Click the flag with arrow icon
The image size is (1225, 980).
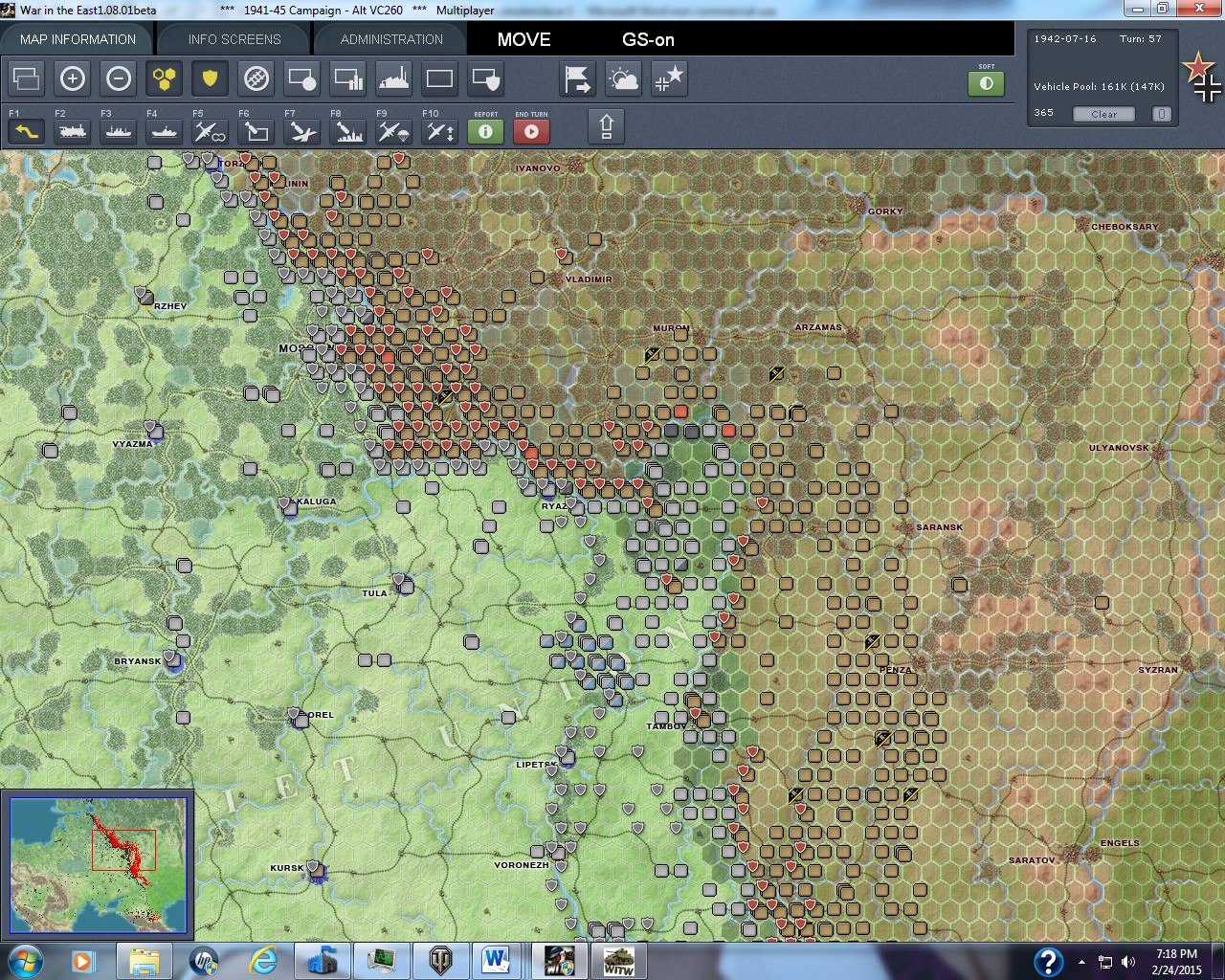click(x=578, y=78)
